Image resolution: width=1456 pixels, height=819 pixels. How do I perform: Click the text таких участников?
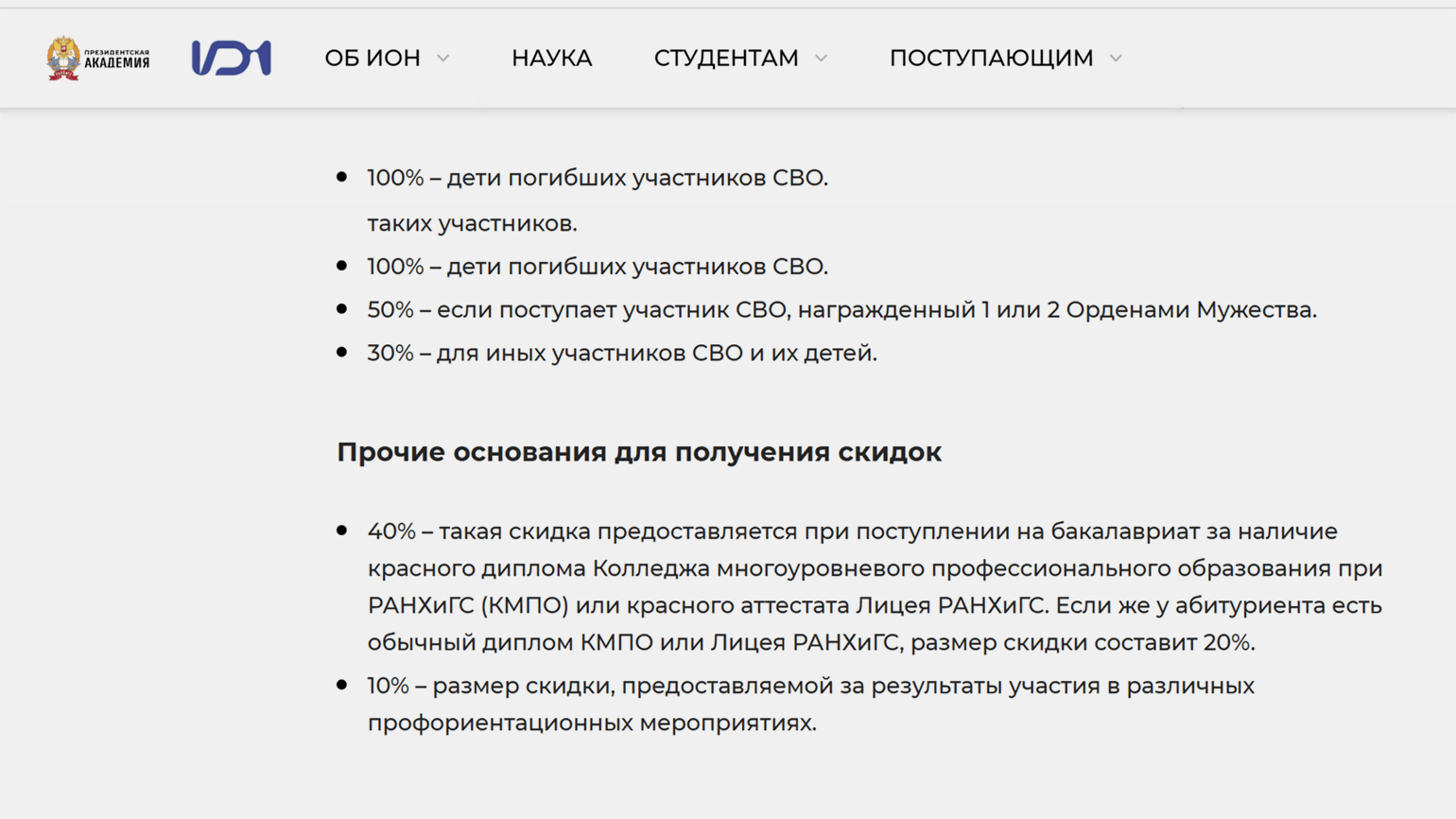472,224
